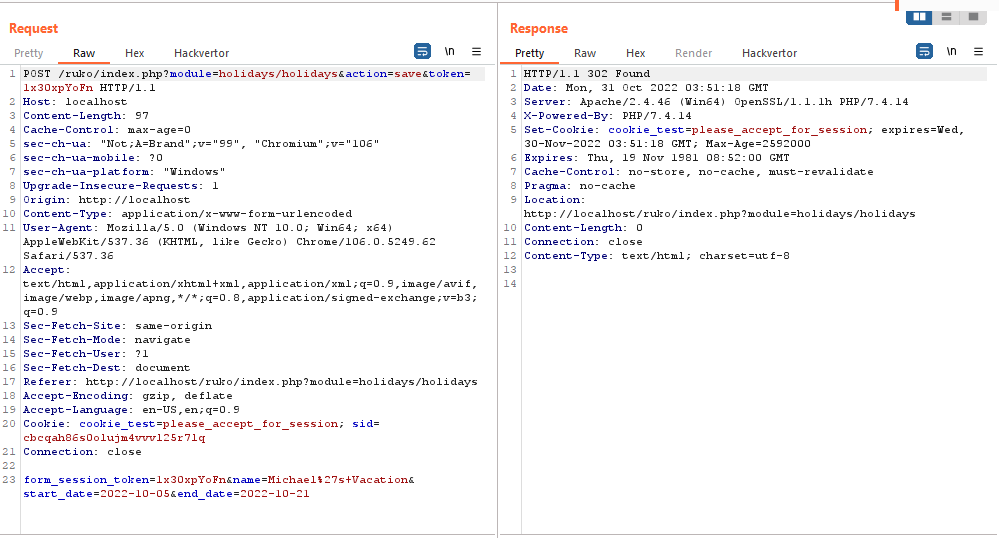Switch Response to Hex tab

point(635,53)
